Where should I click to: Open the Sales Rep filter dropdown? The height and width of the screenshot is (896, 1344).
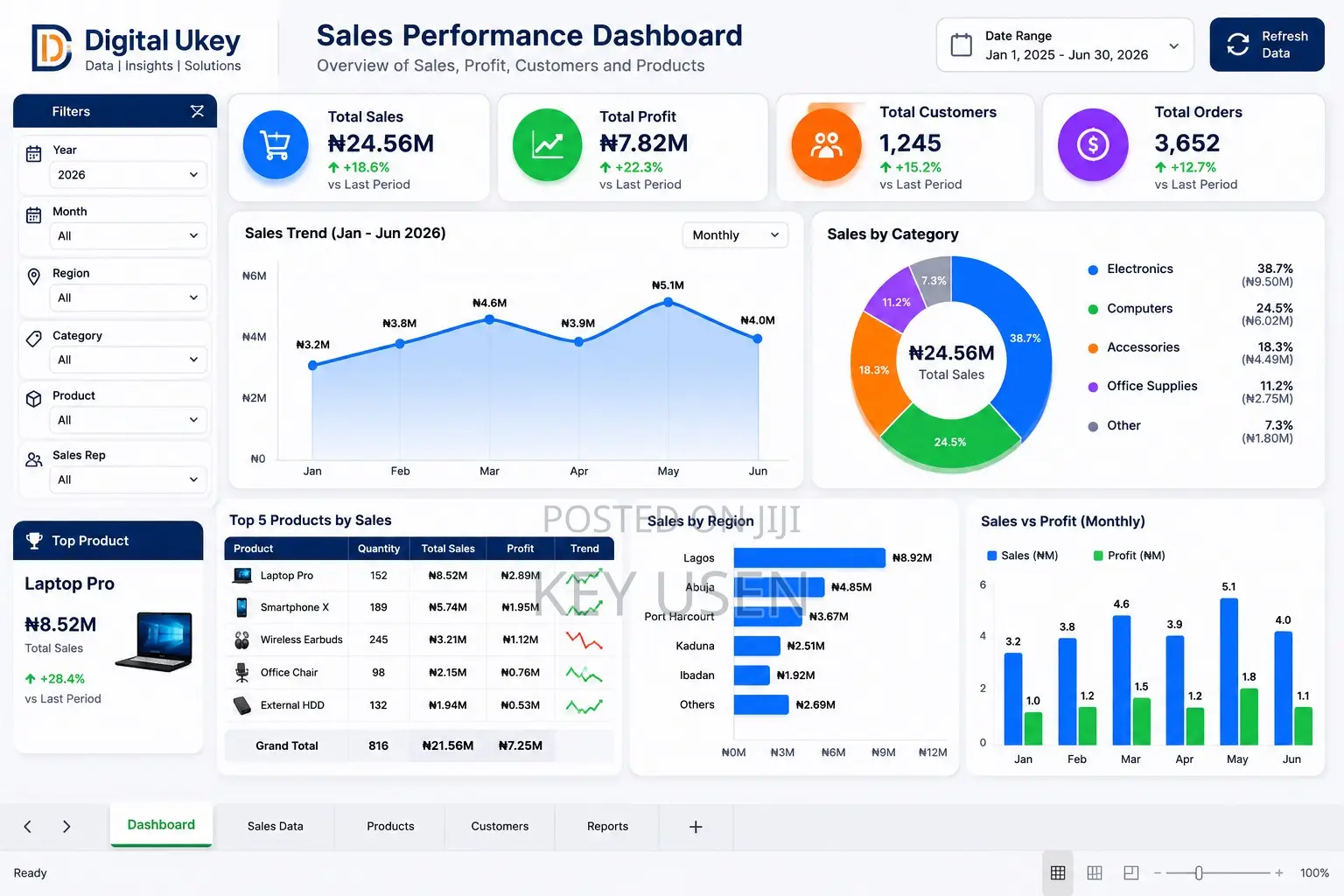[128, 479]
